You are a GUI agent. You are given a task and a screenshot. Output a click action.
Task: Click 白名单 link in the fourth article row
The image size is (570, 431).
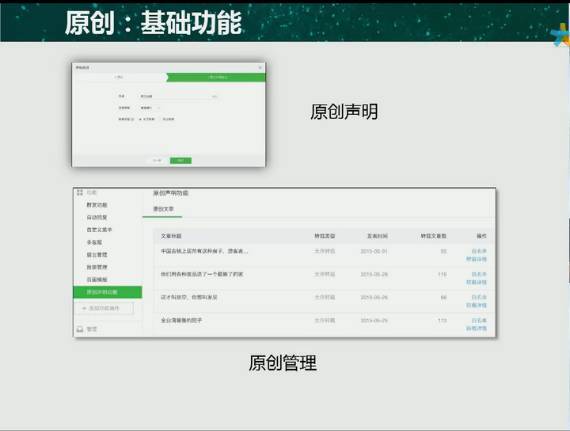[x=479, y=321]
